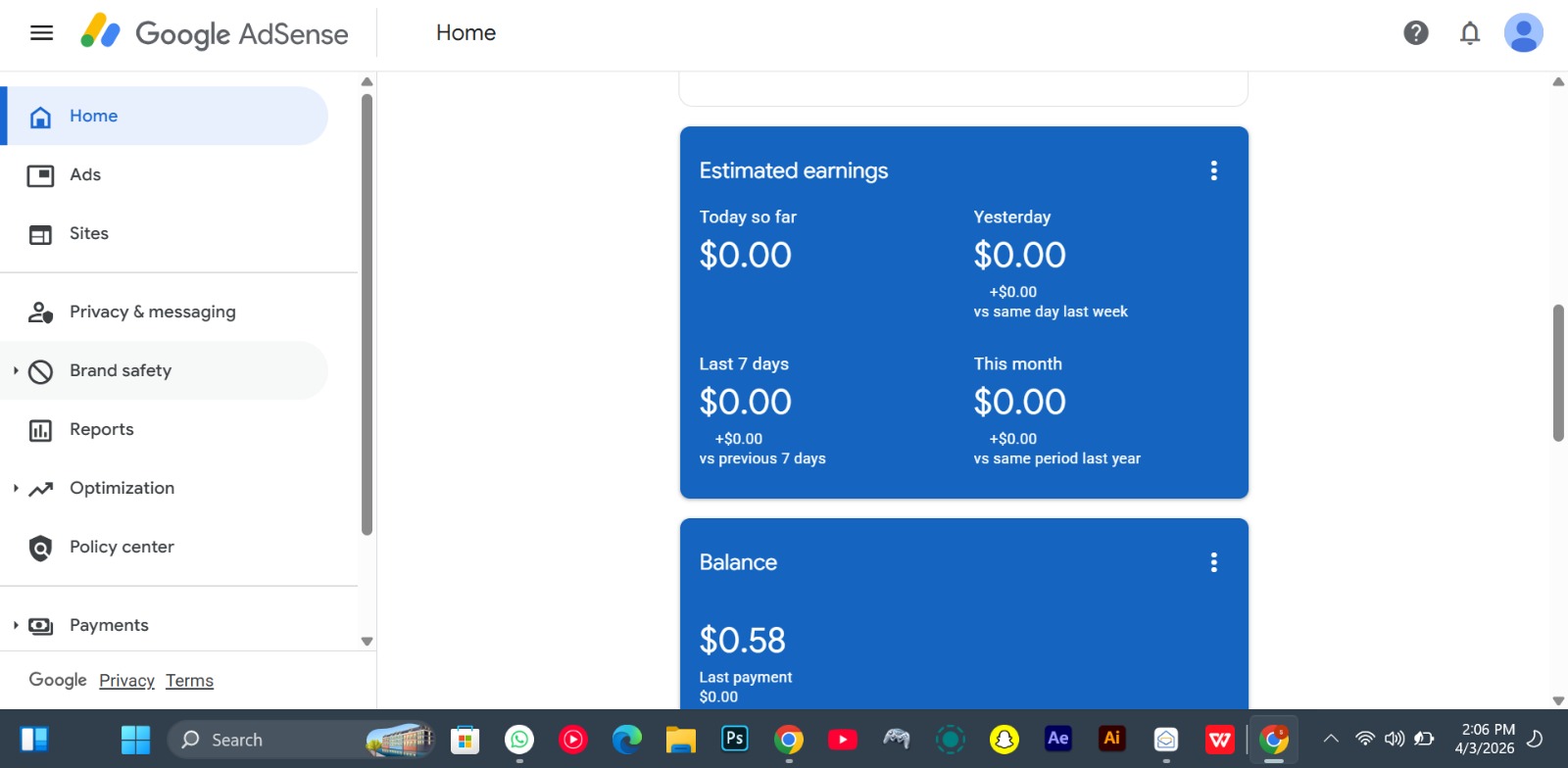The height and width of the screenshot is (768, 1568).
Task: Open File Explorer from the taskbar
Action: click(x=681, y=740)
